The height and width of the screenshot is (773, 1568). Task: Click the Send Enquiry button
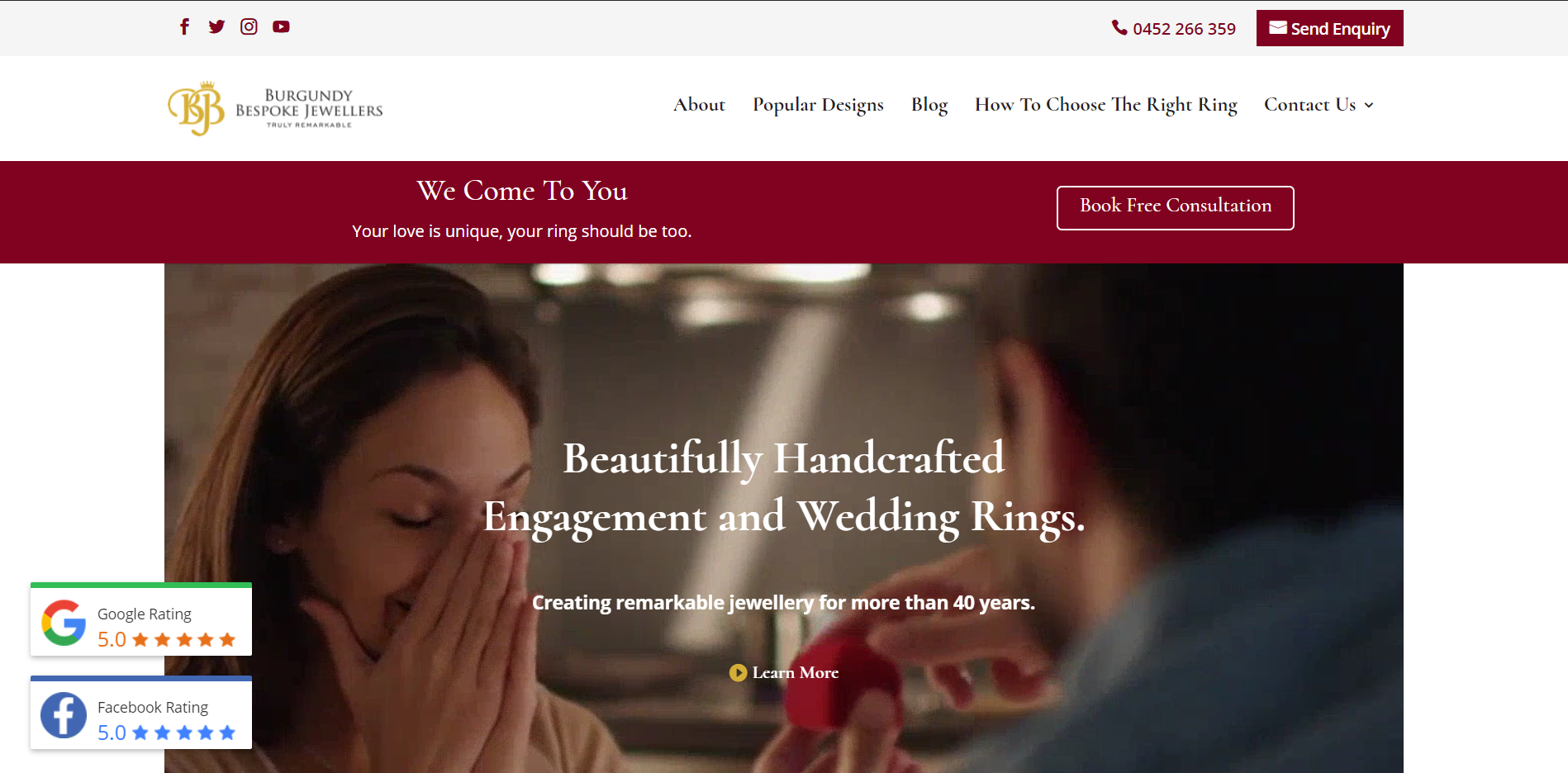[1330, 28]
